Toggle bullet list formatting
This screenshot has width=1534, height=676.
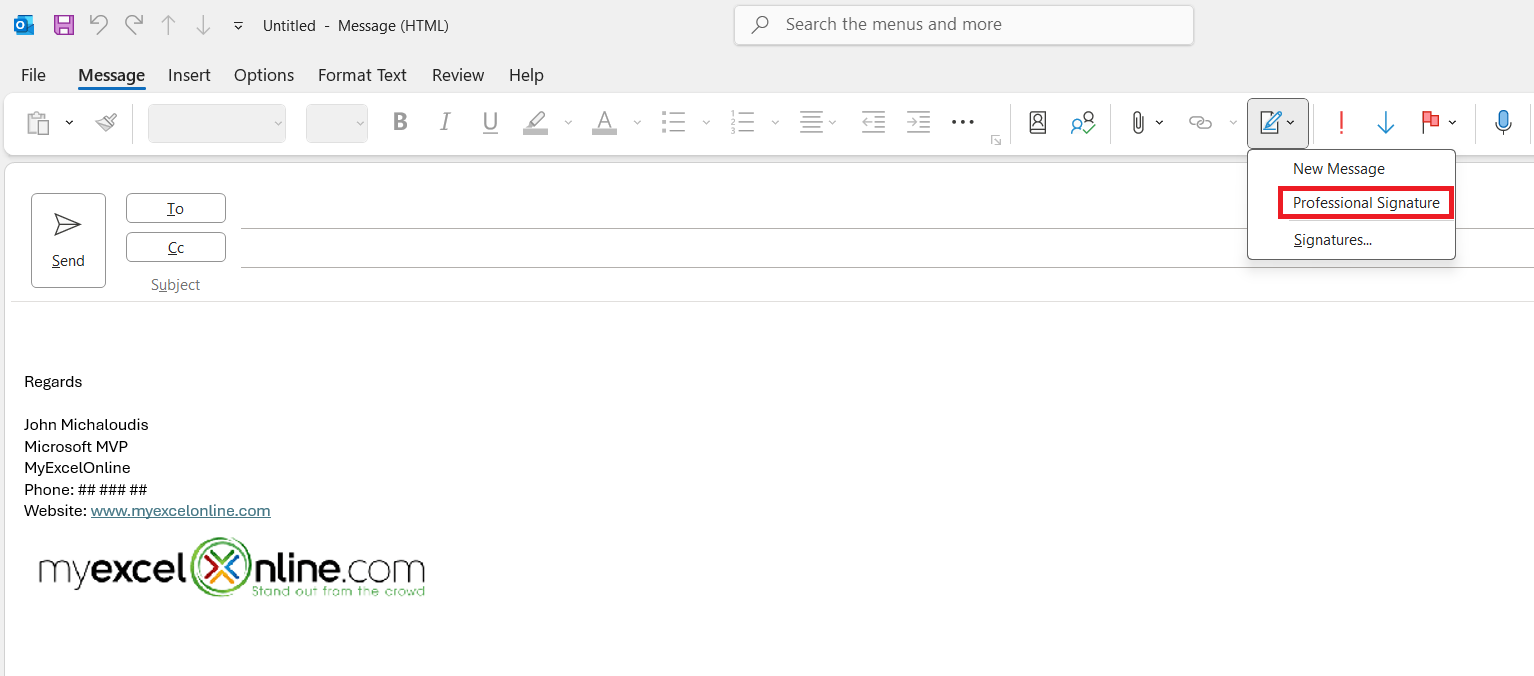pos(674,122)
